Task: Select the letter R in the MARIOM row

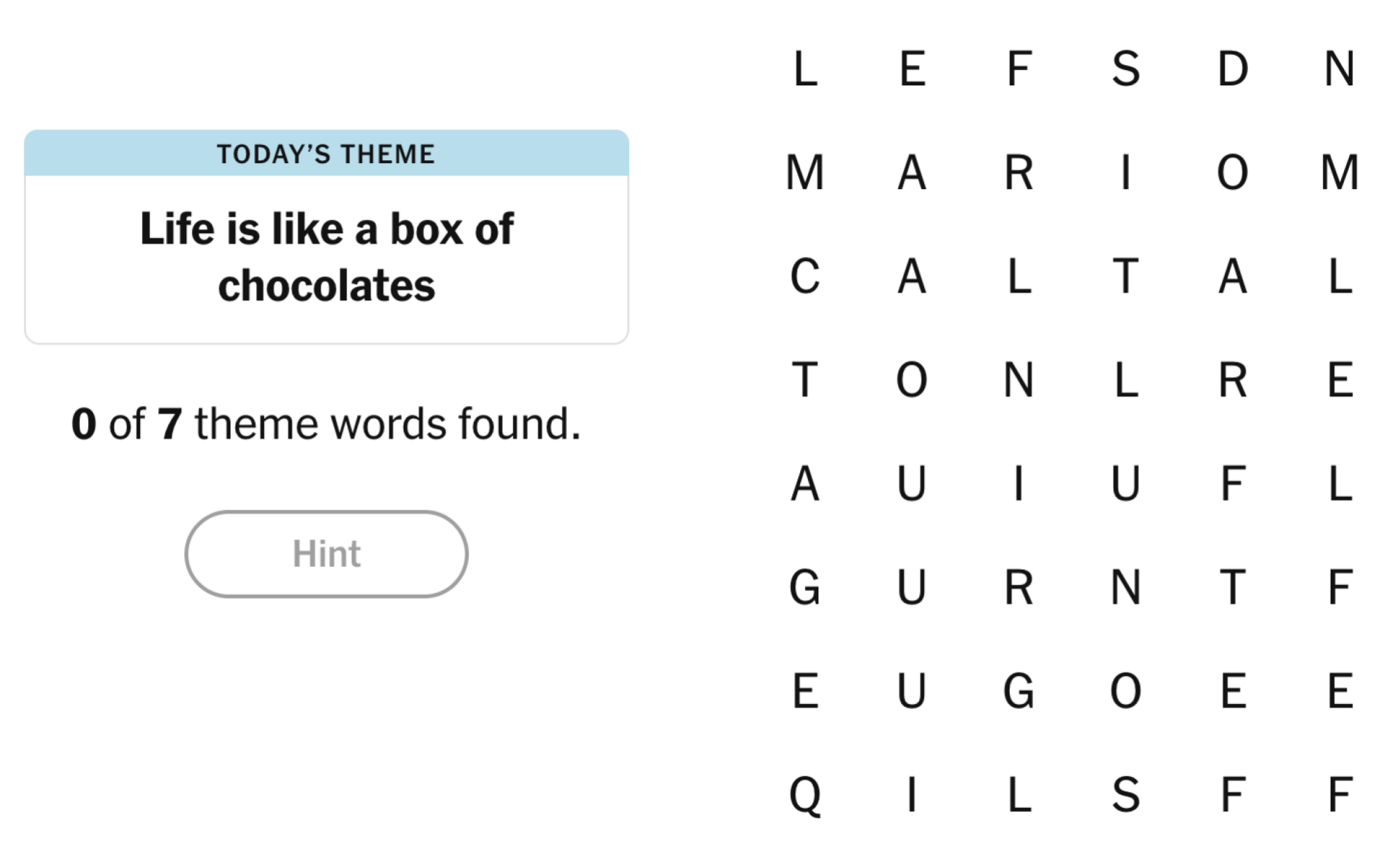Action: tap(1019, 172)
